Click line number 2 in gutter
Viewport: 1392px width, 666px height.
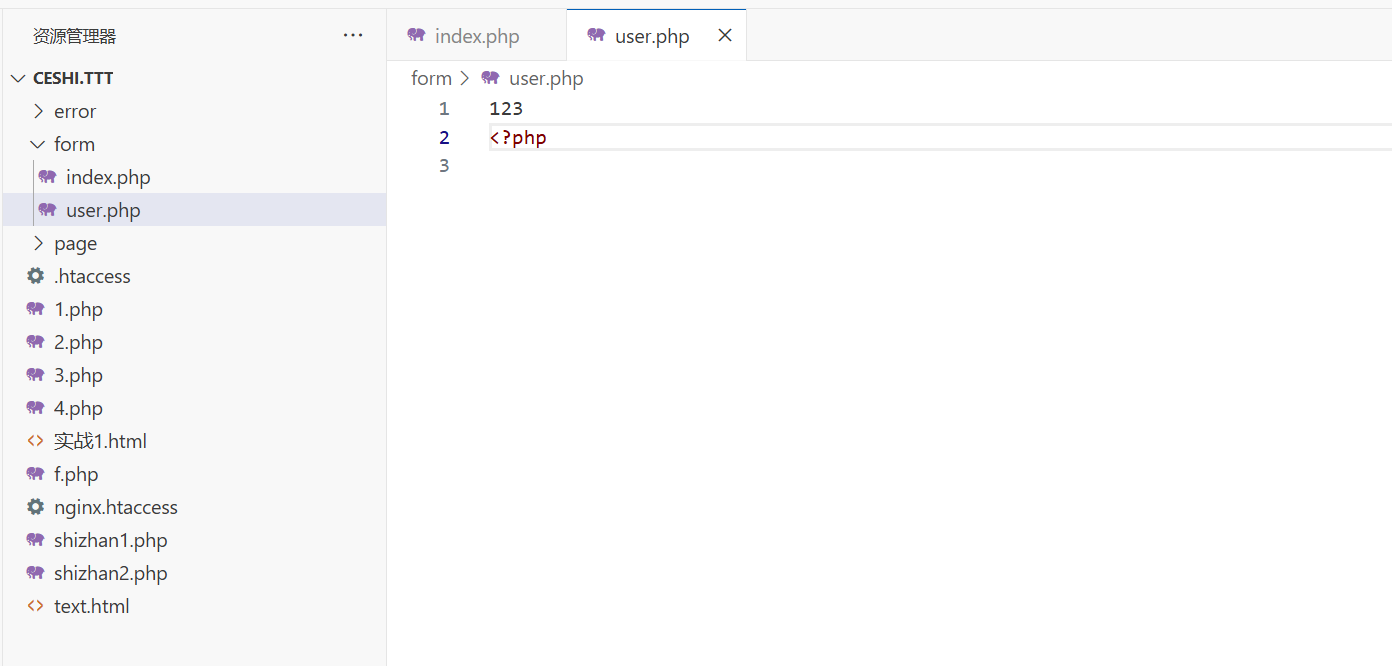click(444, 138)
